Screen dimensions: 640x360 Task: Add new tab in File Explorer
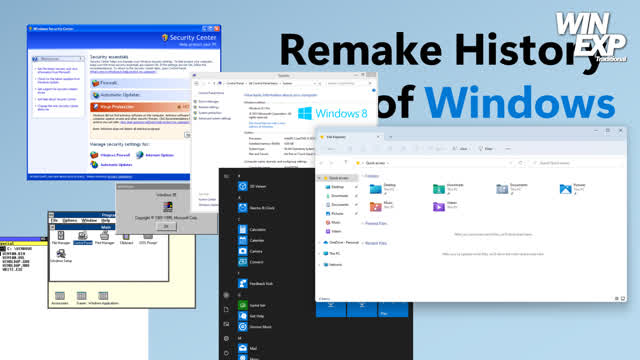391,137
